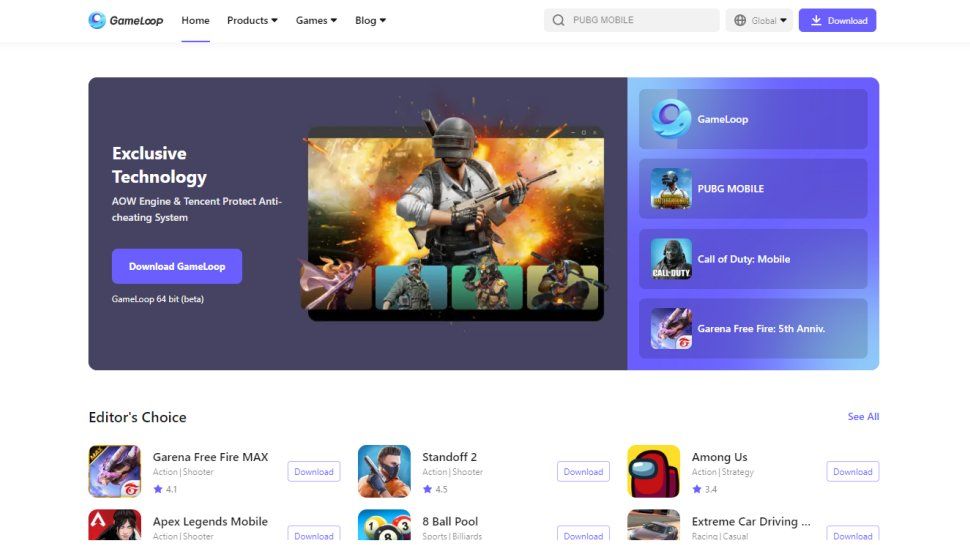Viewport: 970px width, 545px height.
Task: Open the Extreme Car Driving title
Action: pyautogui.click(x=751, y=521)
